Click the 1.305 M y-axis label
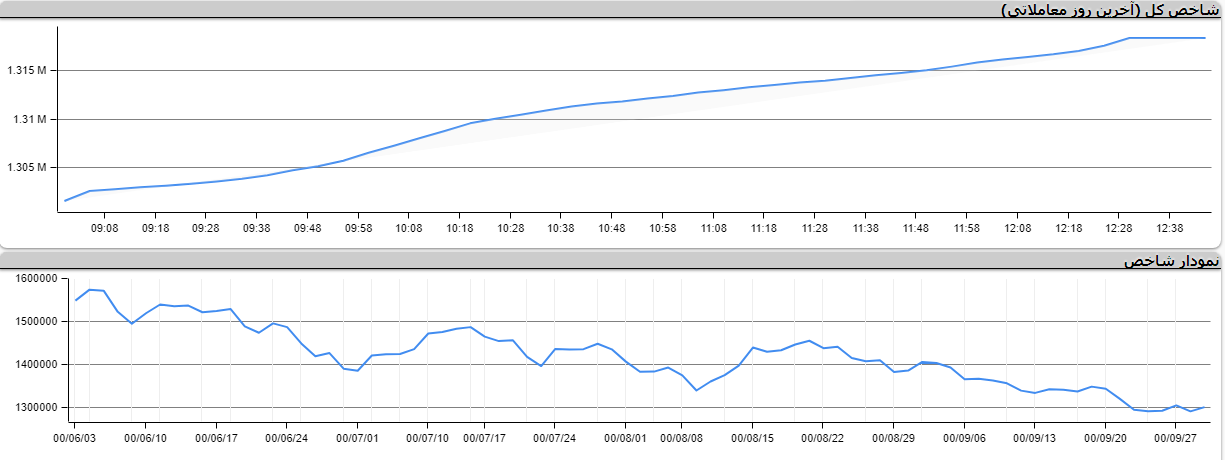The height and width of the screenshot is (460, 1225). coord(27,167)
